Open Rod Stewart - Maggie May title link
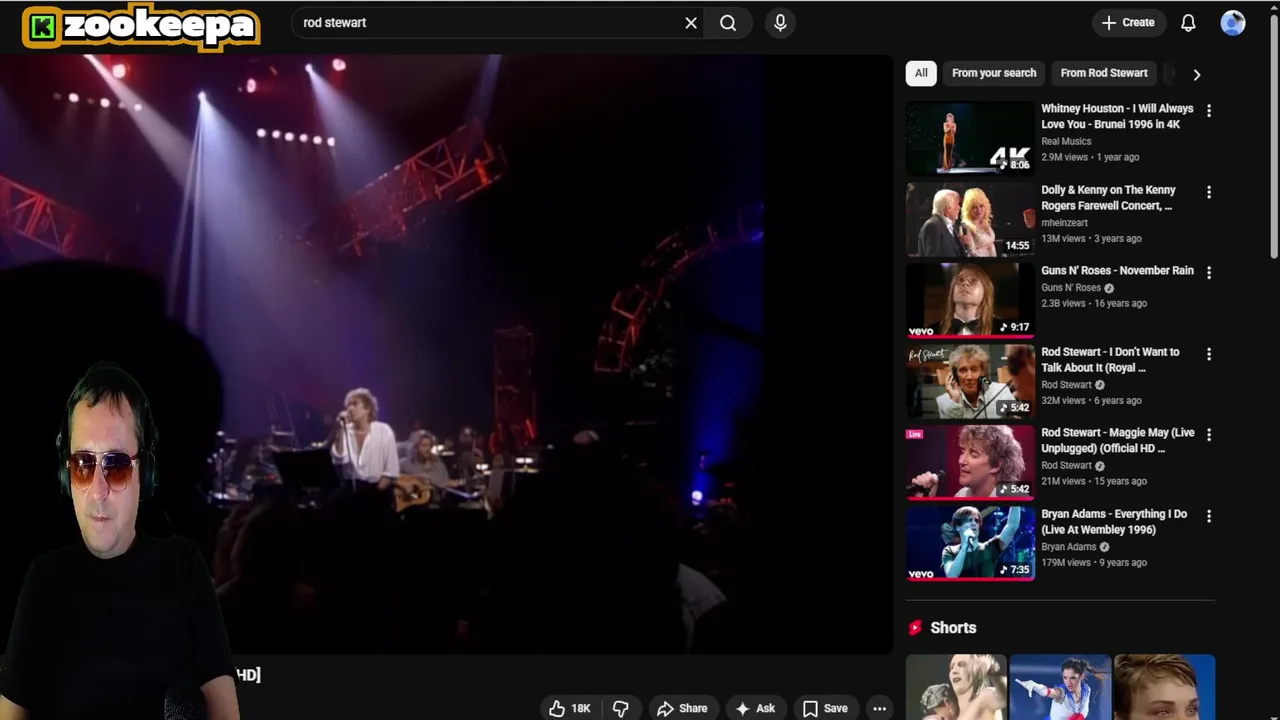 click(1117, 440)
